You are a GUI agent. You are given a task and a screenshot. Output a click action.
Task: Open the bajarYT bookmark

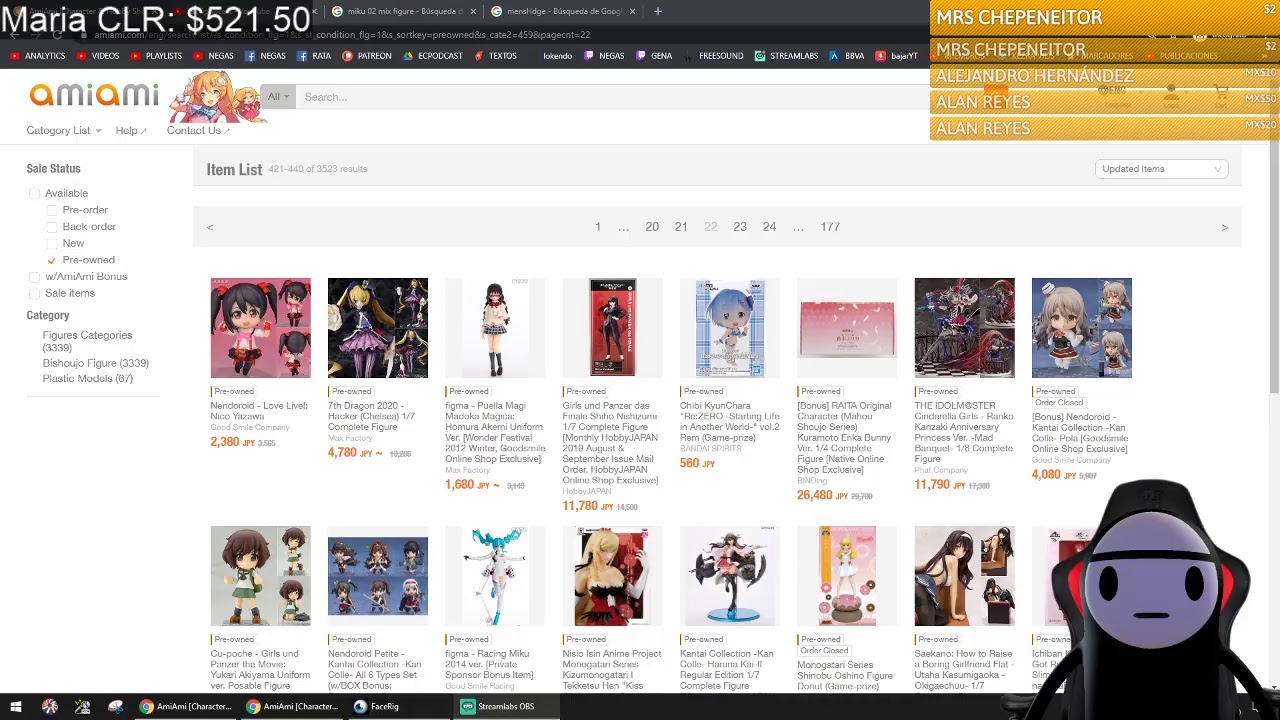tap(897, 56)
